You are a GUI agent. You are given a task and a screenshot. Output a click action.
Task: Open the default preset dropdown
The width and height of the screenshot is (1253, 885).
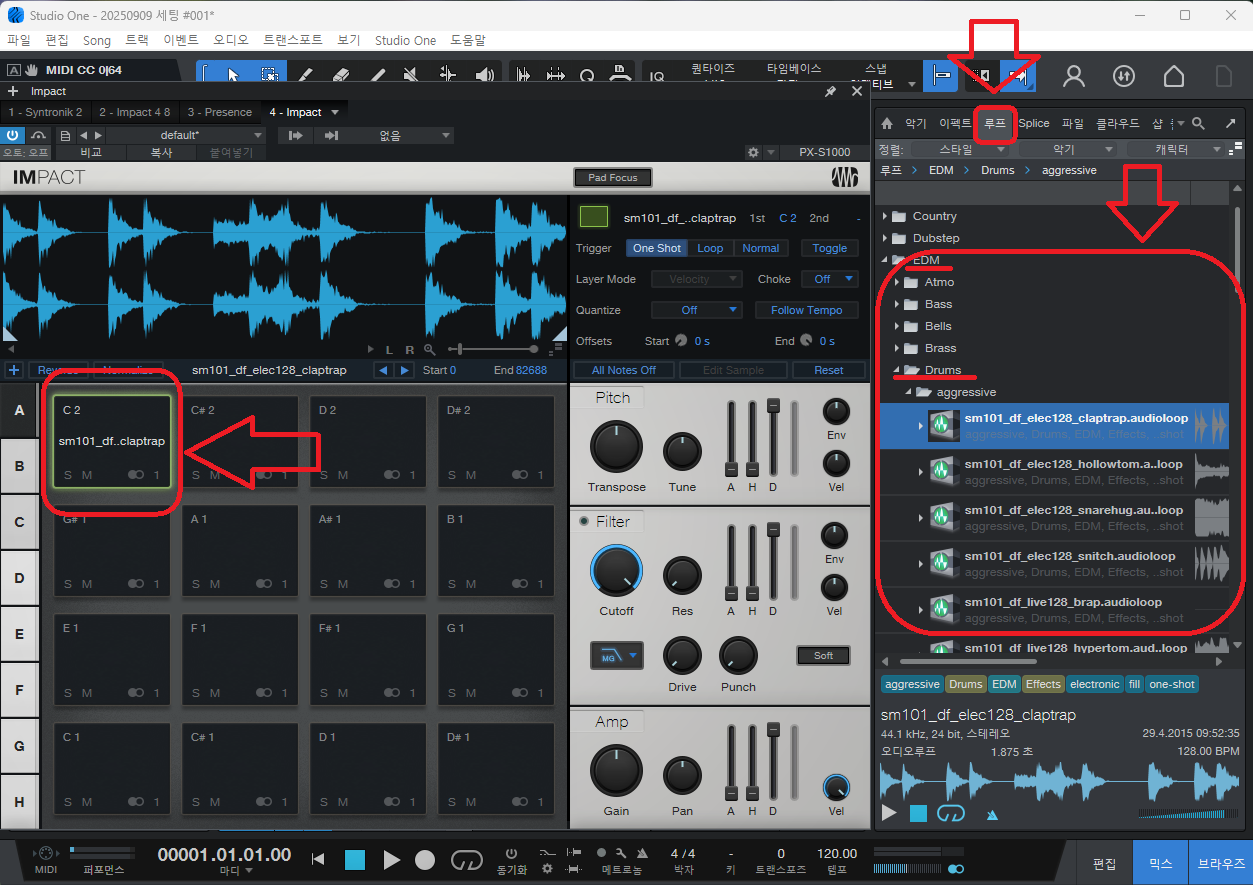click(185, 135)
